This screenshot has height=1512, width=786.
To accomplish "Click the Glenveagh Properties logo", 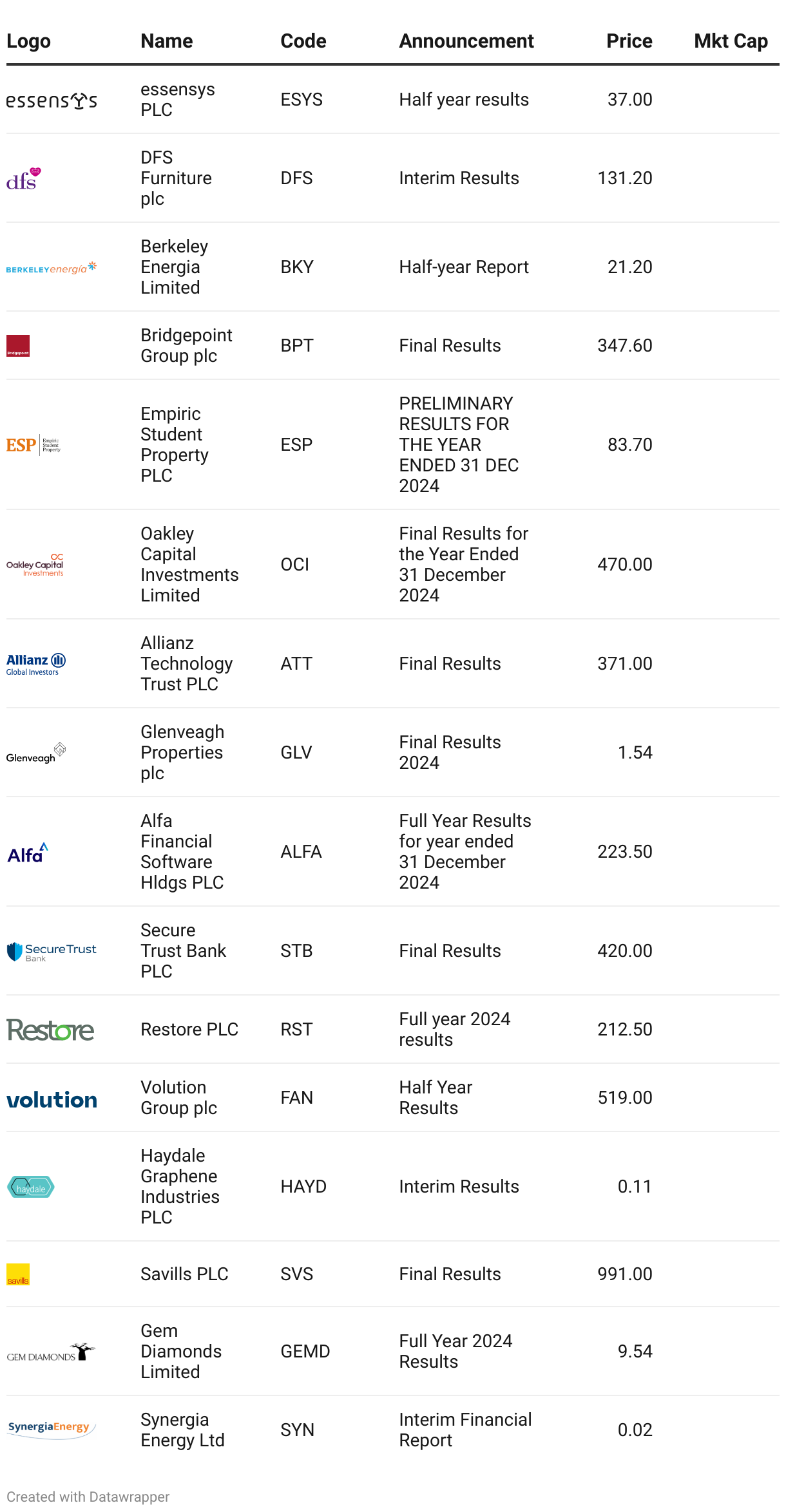I will coord(36,753).
